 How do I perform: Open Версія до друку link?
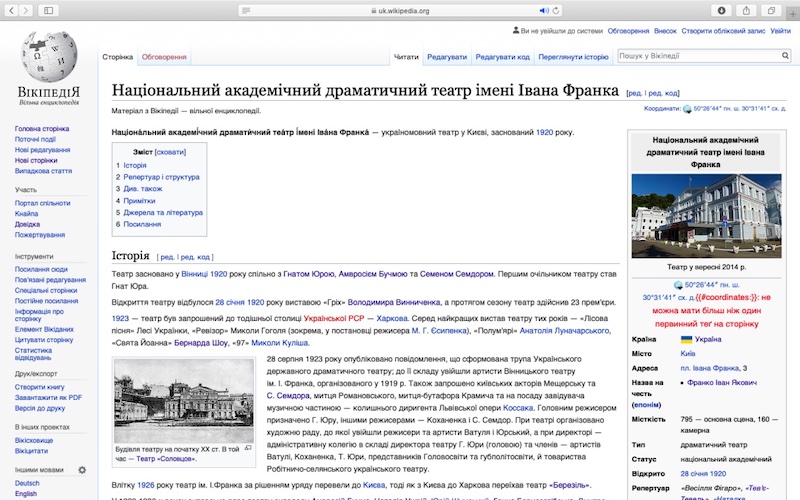click(40, 408)
